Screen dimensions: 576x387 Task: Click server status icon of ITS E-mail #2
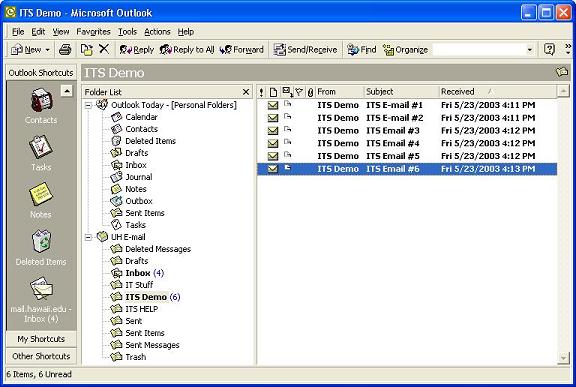[287, 117]
